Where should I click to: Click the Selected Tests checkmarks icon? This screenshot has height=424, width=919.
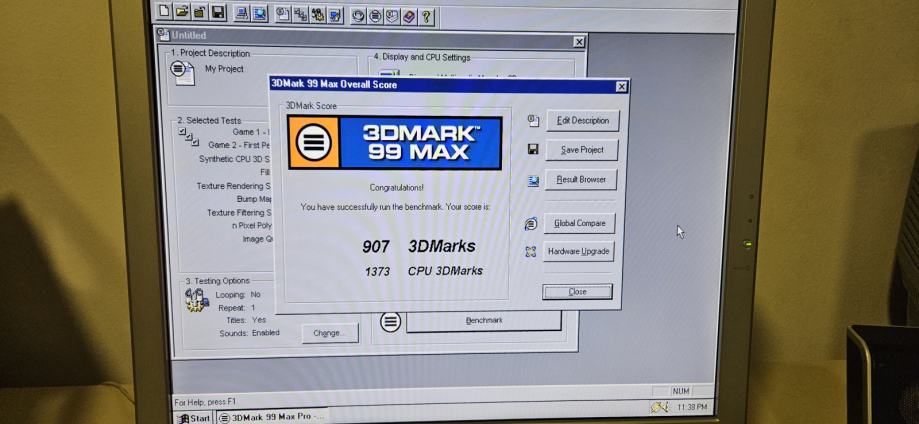pos(189,137)
